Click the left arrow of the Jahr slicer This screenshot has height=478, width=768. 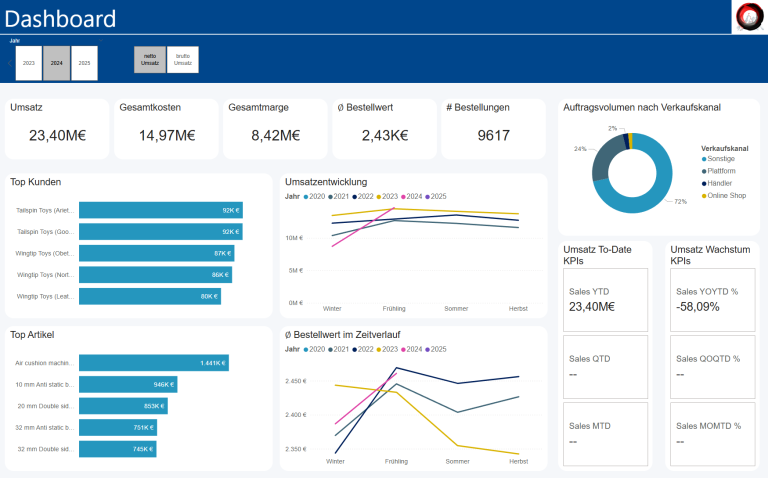10,63
